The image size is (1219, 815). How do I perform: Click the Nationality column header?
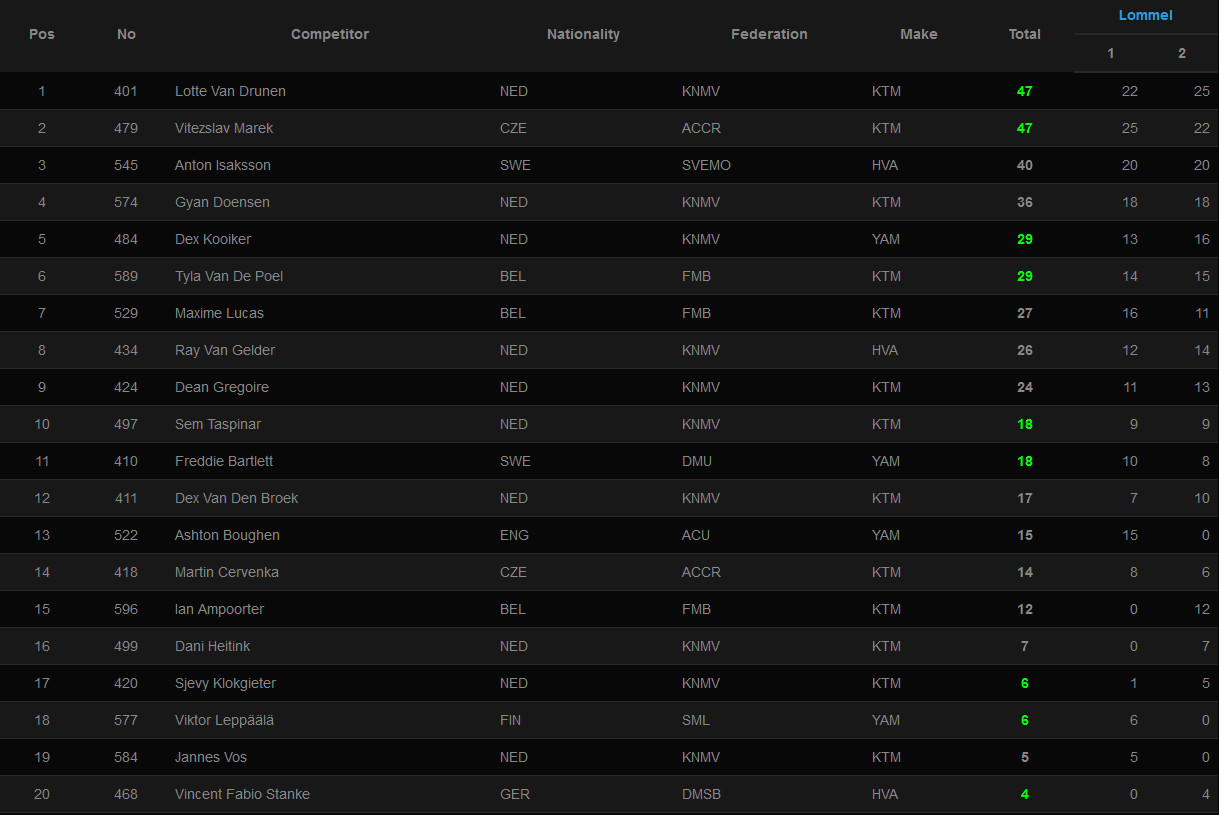click(583, 34)
